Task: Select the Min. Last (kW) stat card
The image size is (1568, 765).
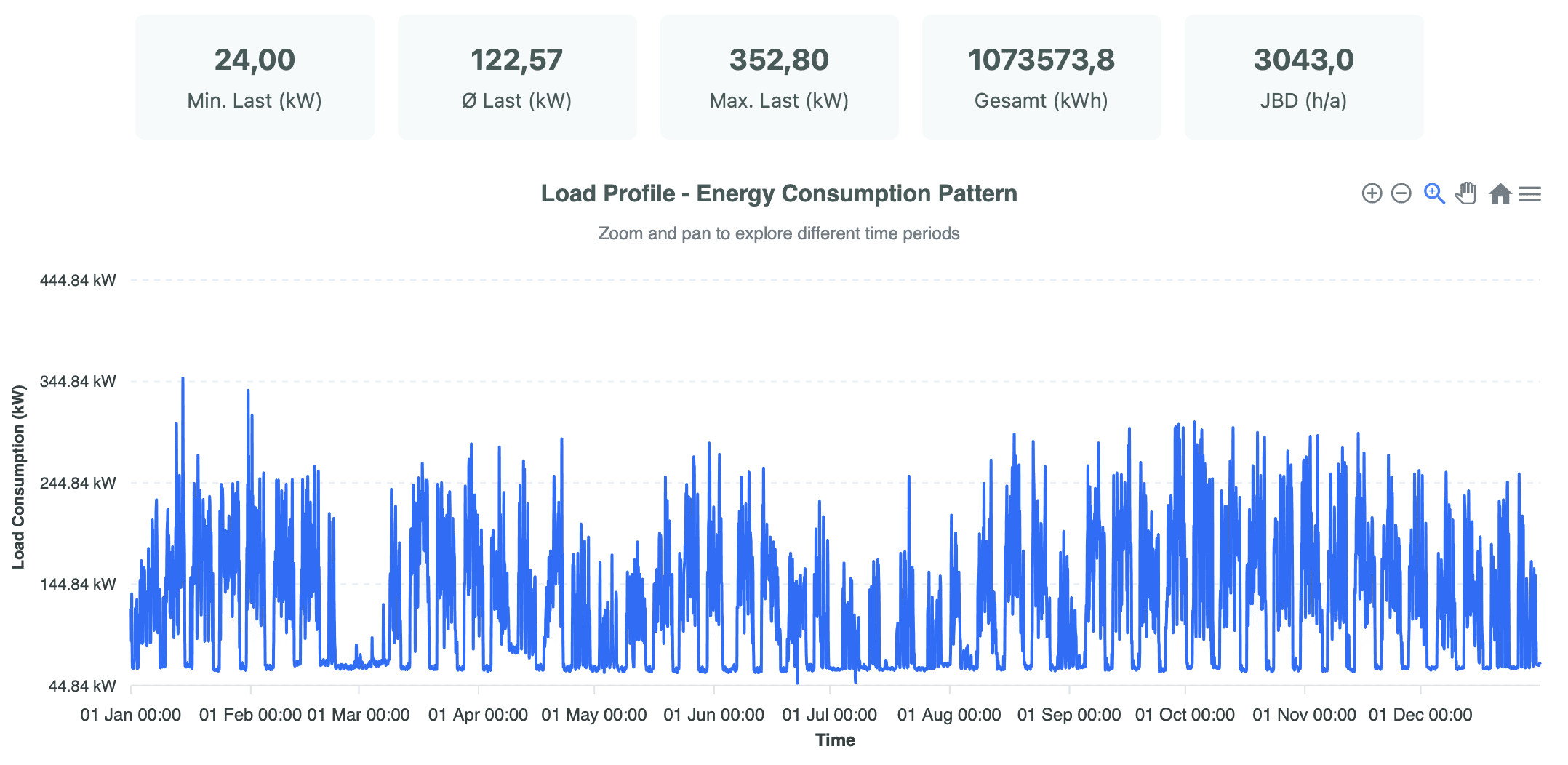Action: pos(255,76)
